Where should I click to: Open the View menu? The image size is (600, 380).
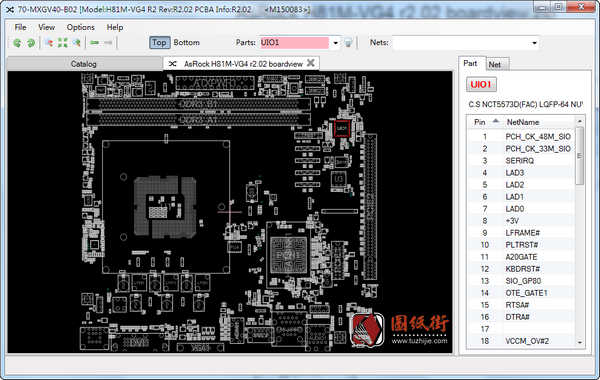click(x=46, y=27)
